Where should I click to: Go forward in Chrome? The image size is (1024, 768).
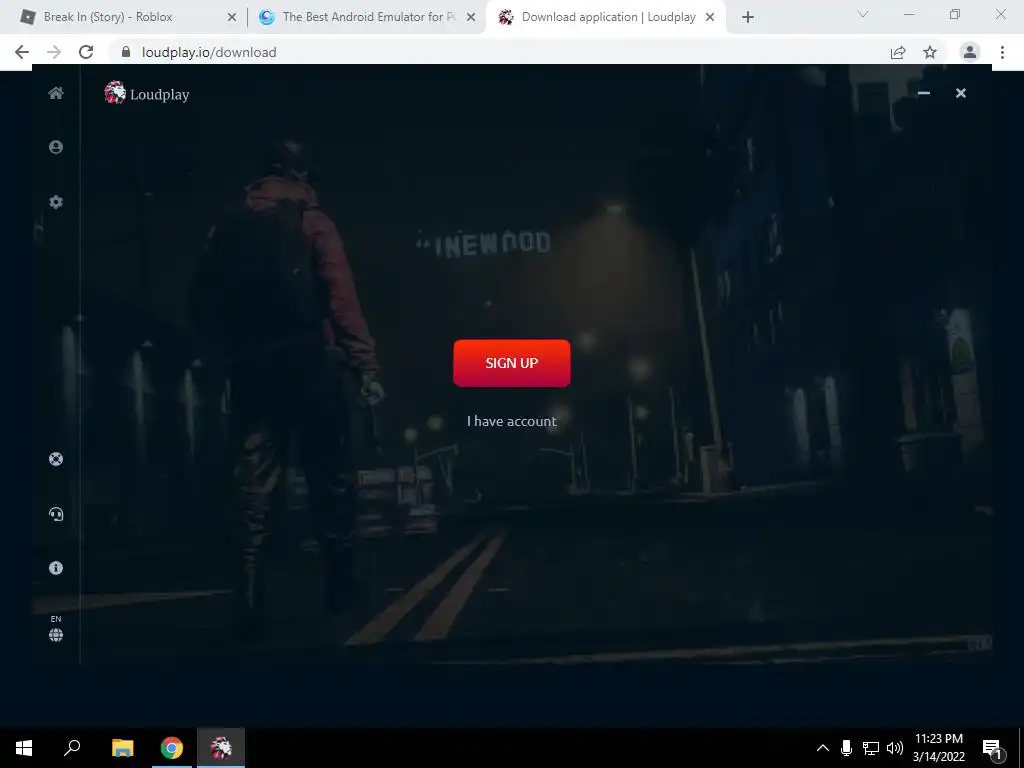coord(54,52)
